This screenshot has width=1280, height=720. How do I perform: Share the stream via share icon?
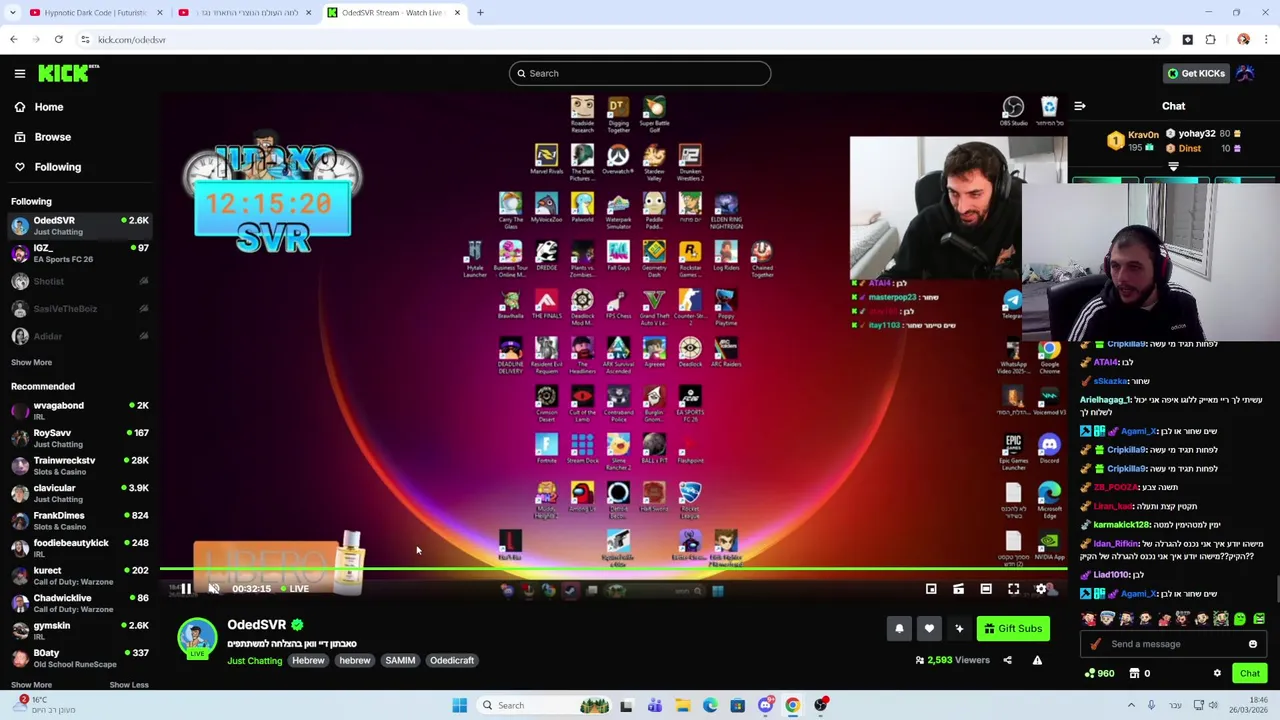point(1007,660)
